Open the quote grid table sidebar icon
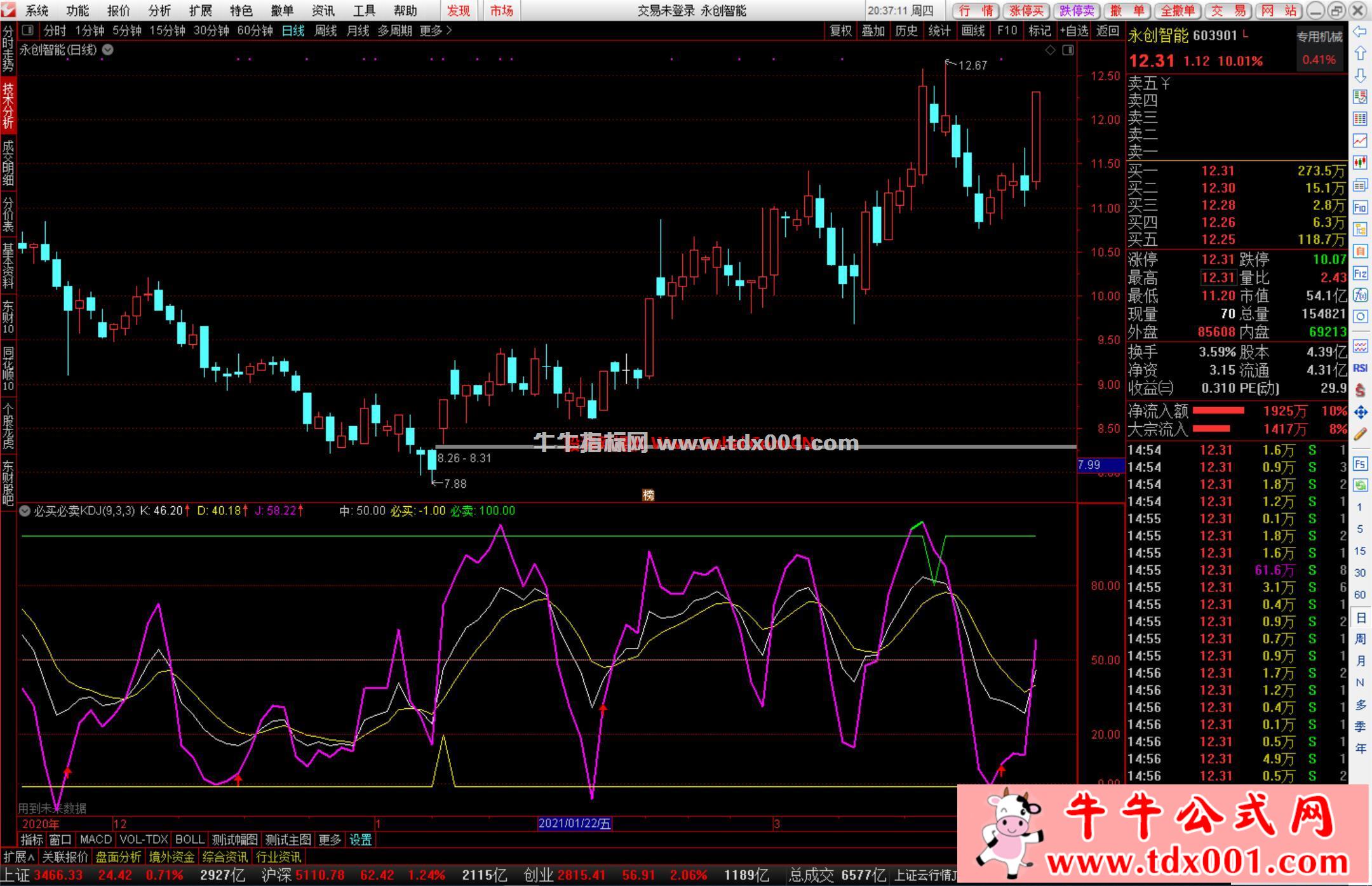 (x=1360, y=119)
